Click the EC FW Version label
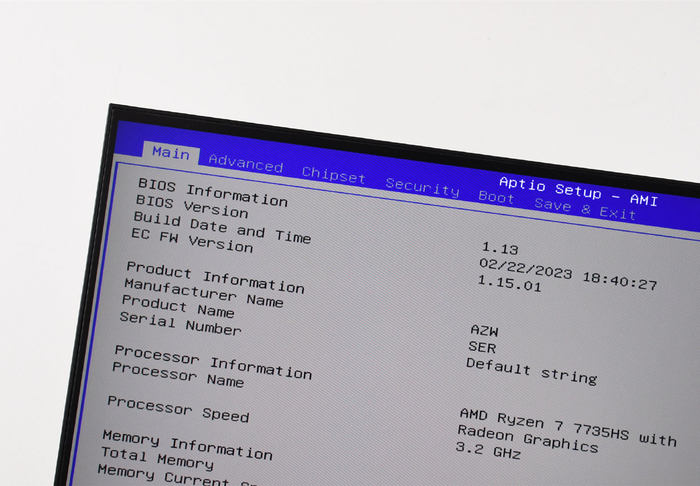700x486 pixels. point(192,241)
